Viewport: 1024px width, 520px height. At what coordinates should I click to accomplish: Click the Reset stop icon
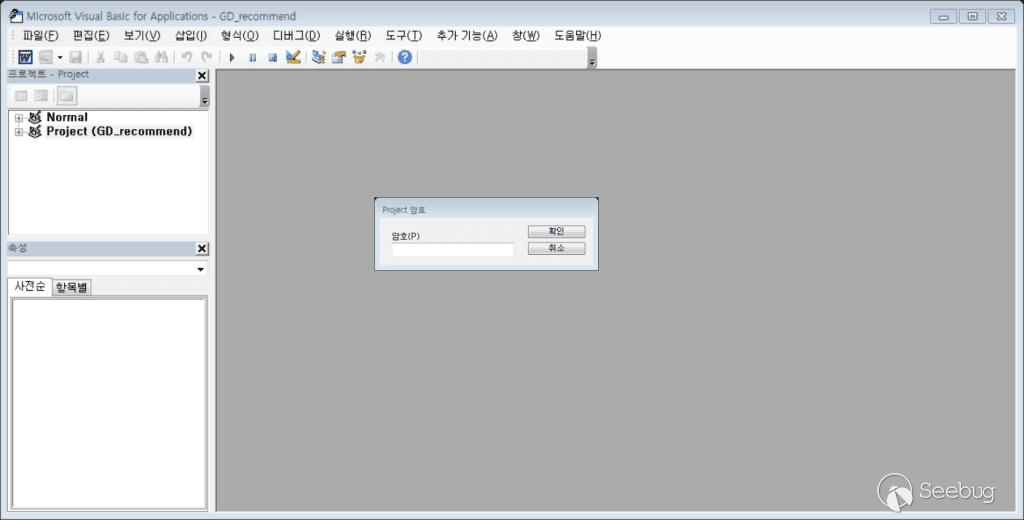pyautogui.click(x=272, y=57)
